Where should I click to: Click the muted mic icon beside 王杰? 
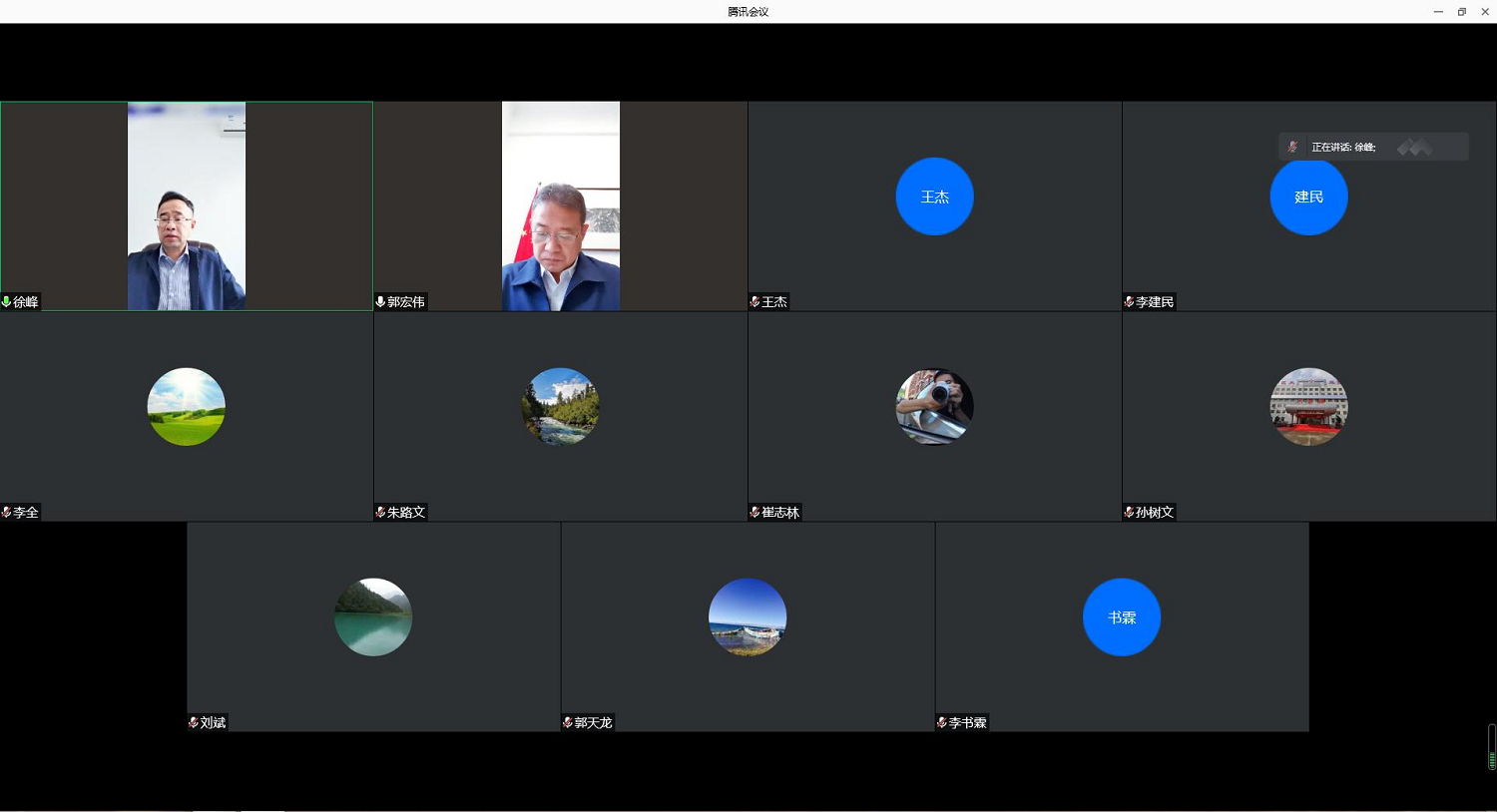pyautogui.click(x=754, y=301)
